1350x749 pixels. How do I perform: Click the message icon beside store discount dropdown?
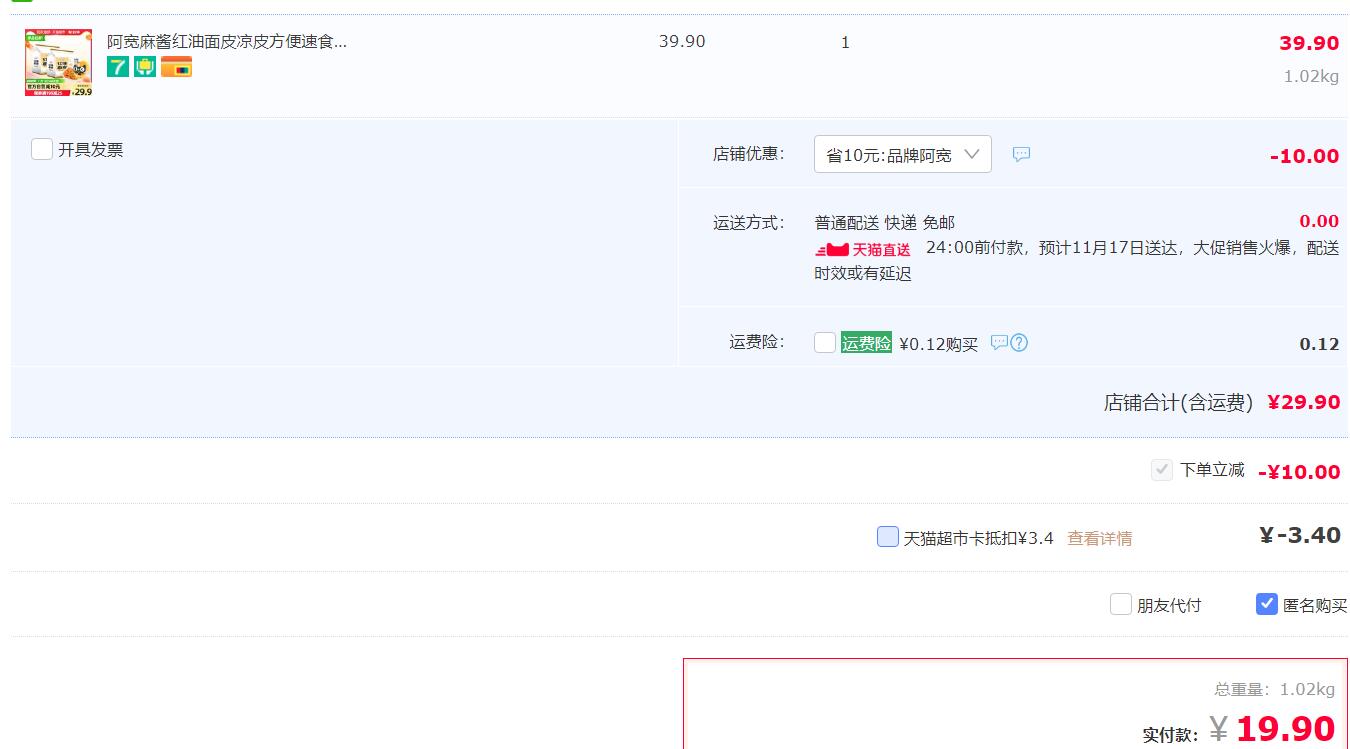pos(1021,155)
